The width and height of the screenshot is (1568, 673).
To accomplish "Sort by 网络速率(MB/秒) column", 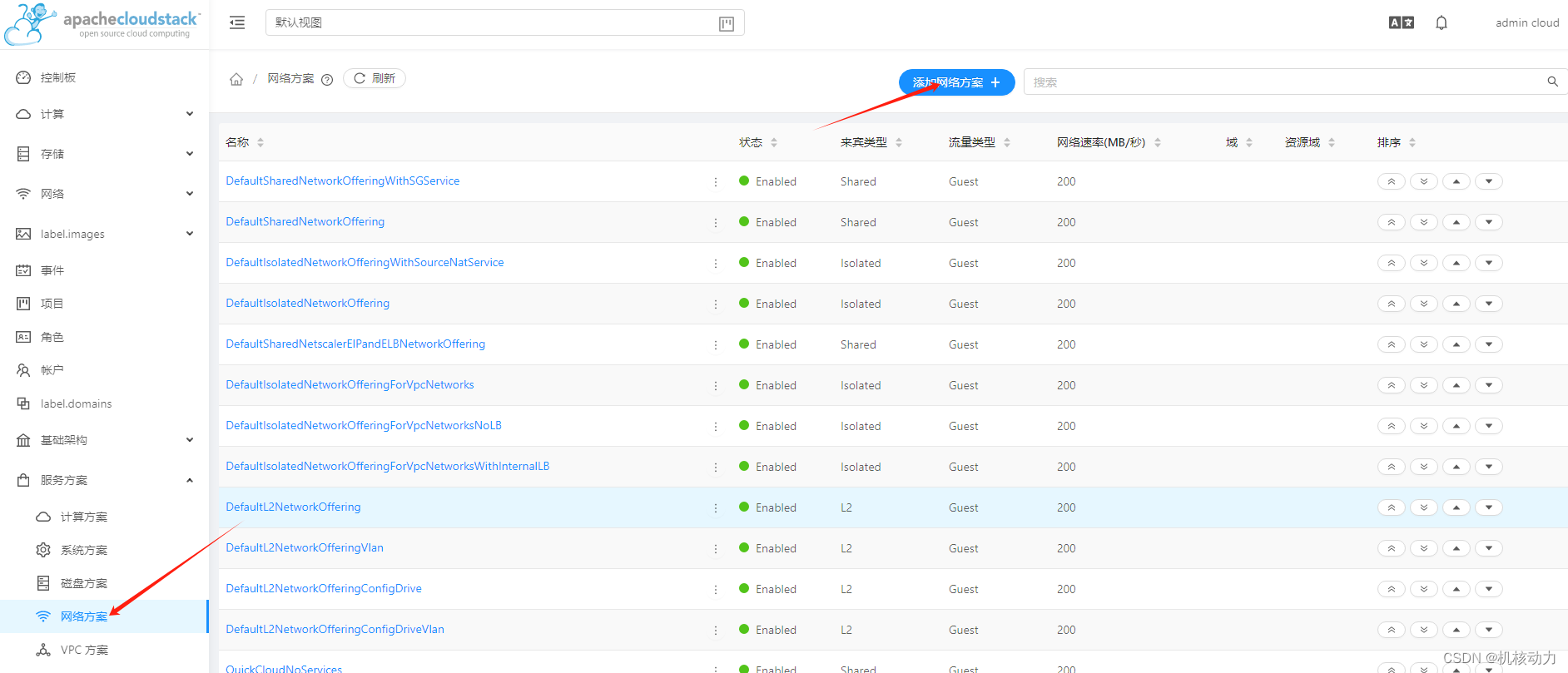I will (x=1158, y=142).
